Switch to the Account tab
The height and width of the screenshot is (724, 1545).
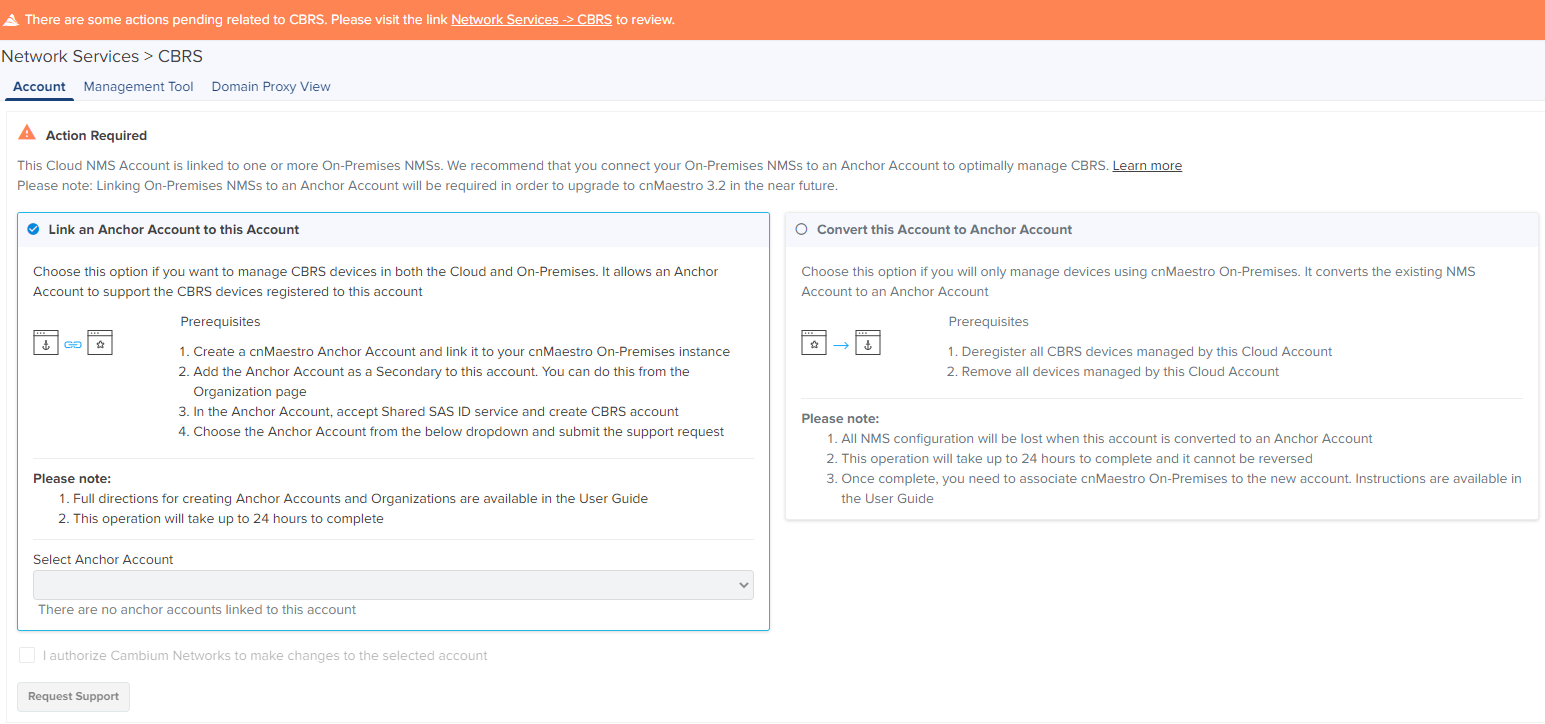(39, 87)
